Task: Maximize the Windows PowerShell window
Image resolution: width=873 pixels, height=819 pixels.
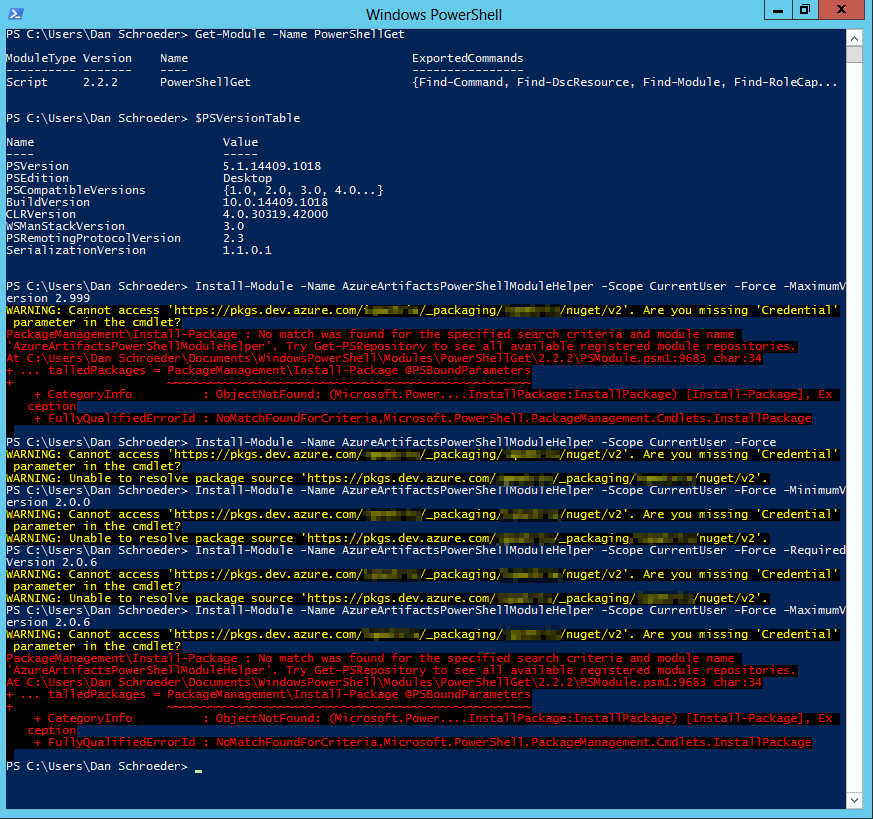Action: 805,10
